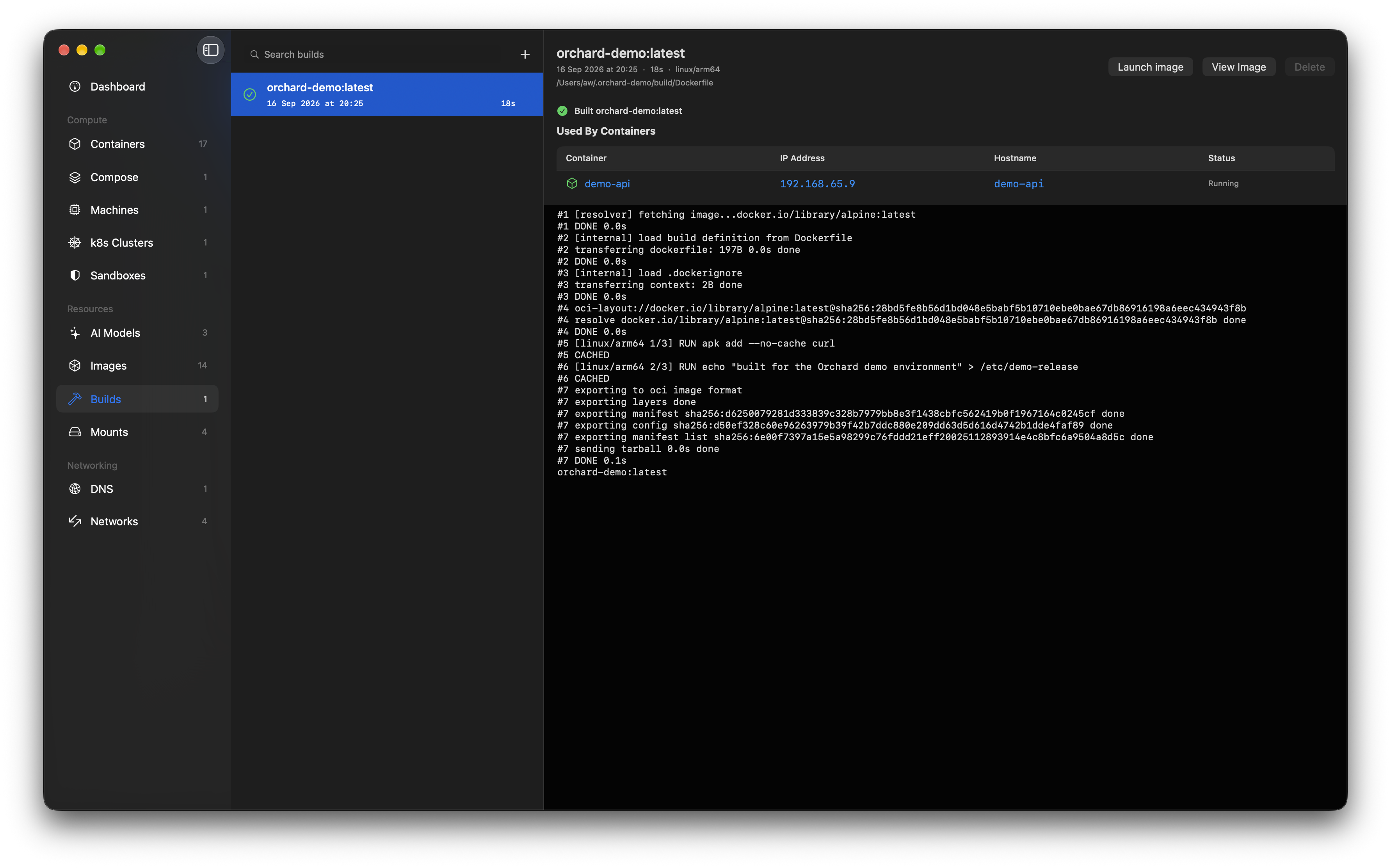Click 'Built orchard-demo:latest' status text
The image size is (1391, 868).
coord(628,111)
